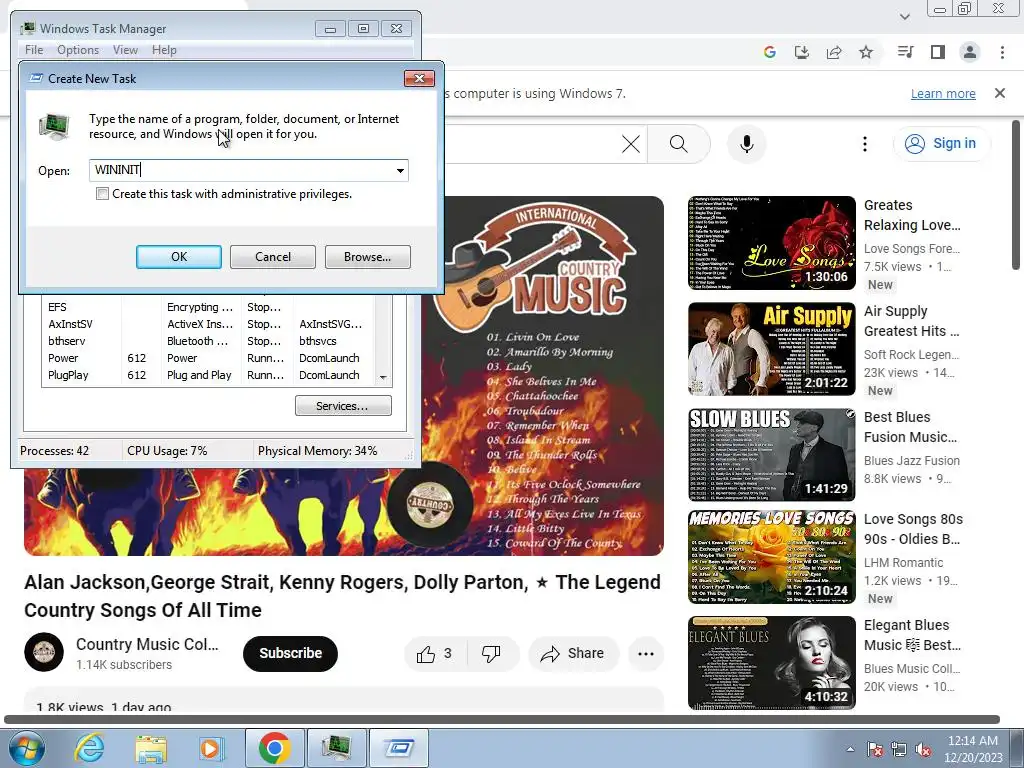Open Windows Start button
Viewport: 1024px width, 768px height.
point(27,748)
